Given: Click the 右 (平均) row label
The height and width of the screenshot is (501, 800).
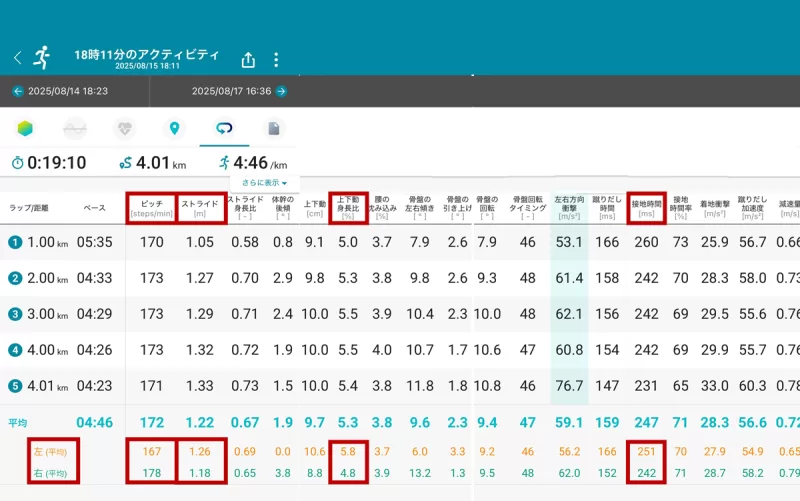Looking at the screenshot, I should coord(50,473).
